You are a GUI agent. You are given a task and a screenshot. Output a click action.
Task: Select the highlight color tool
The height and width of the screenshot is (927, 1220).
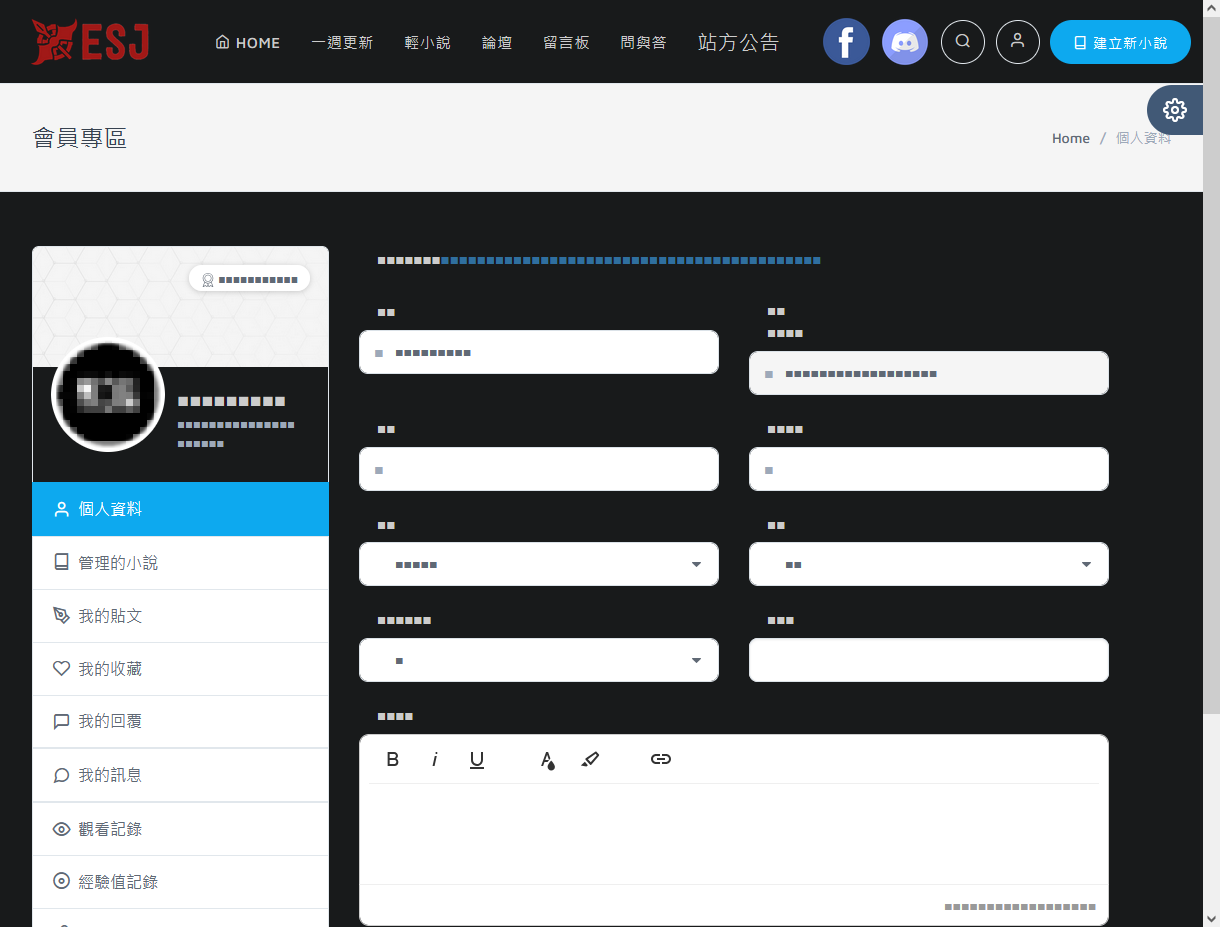click(x=590, y=760)
